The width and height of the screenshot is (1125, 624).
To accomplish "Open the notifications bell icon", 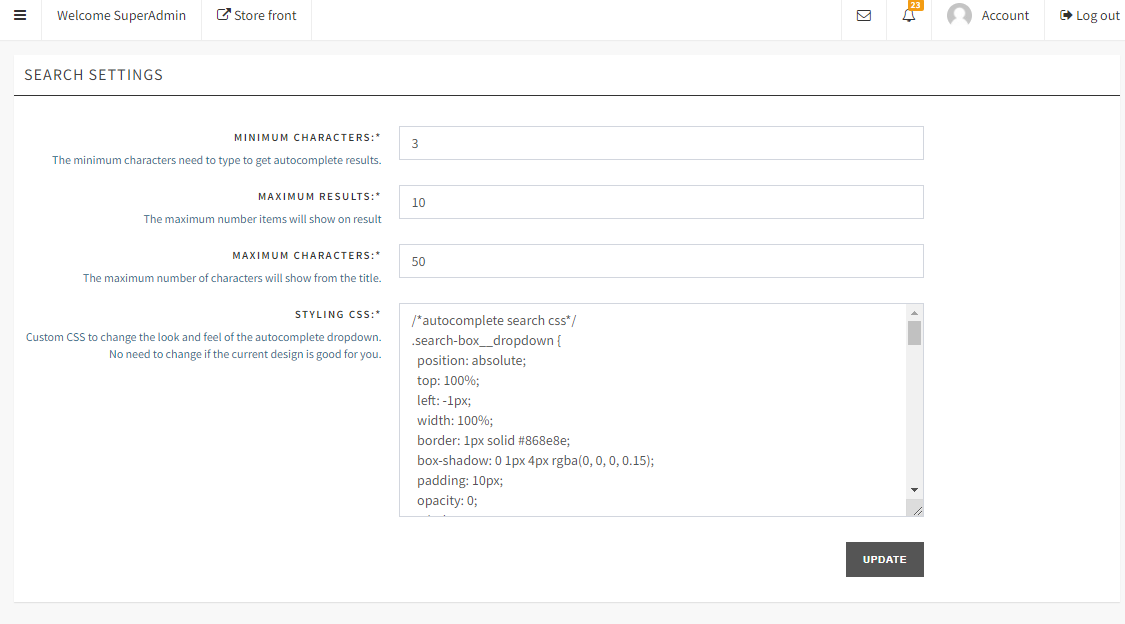I will click(909, 16).
